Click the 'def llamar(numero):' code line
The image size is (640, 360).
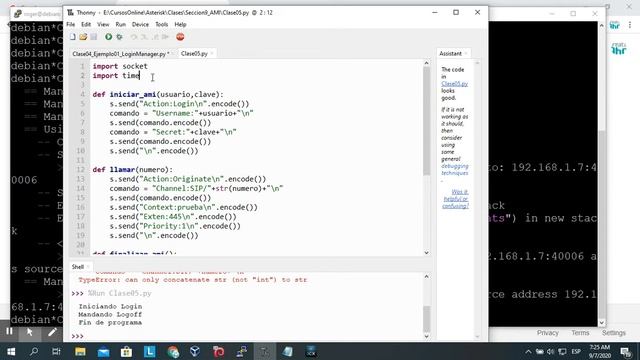click(x=133, y=169)
